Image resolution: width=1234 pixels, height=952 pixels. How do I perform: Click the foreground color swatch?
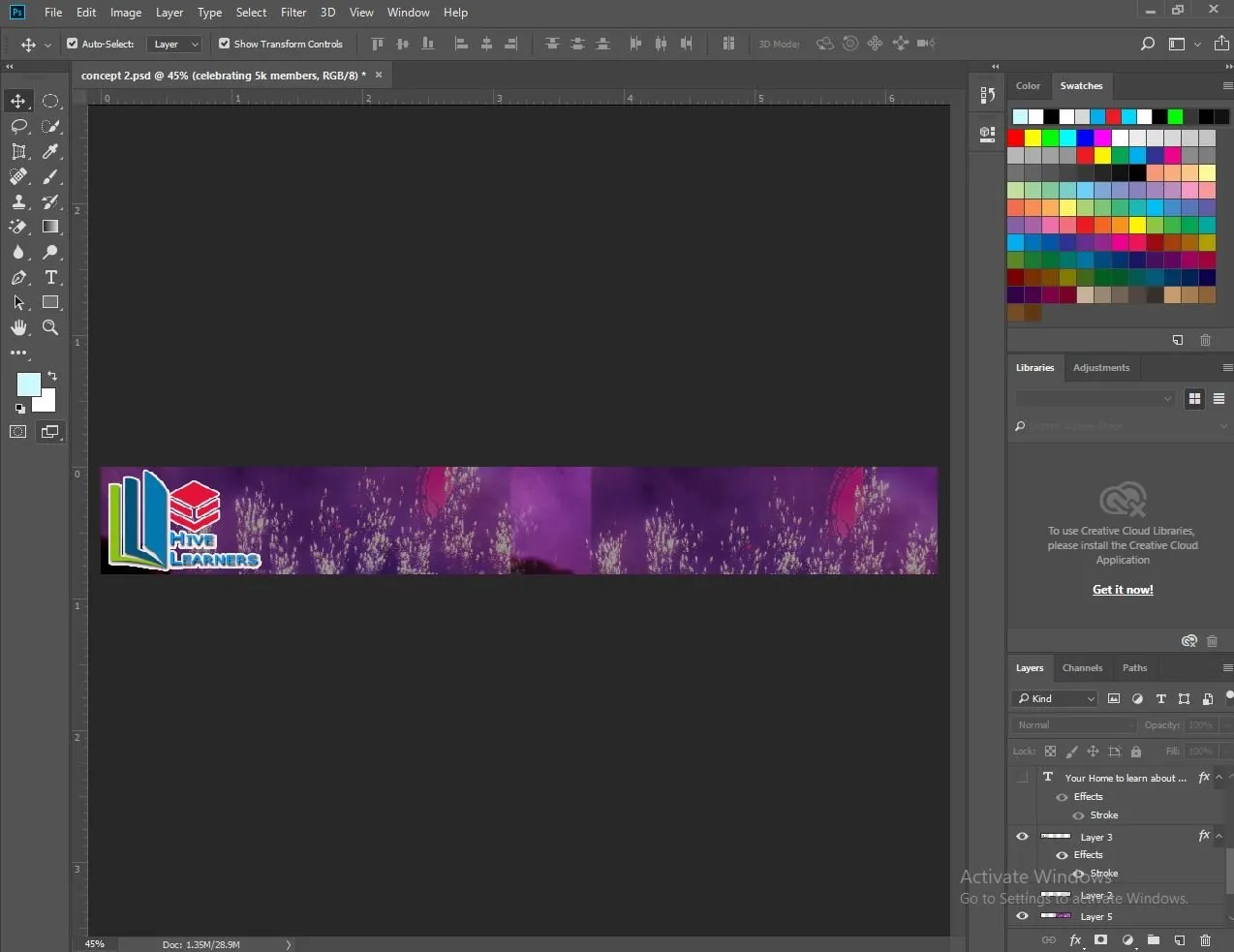click(28, 384)
